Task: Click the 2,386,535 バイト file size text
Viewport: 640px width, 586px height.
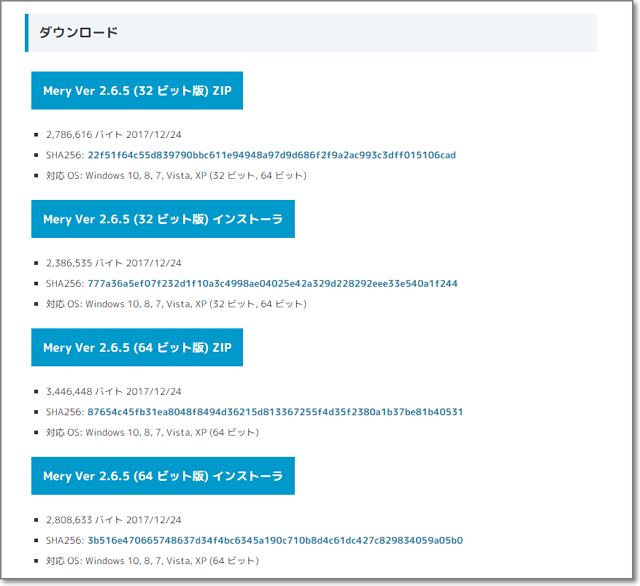Action: pos(84,263)
